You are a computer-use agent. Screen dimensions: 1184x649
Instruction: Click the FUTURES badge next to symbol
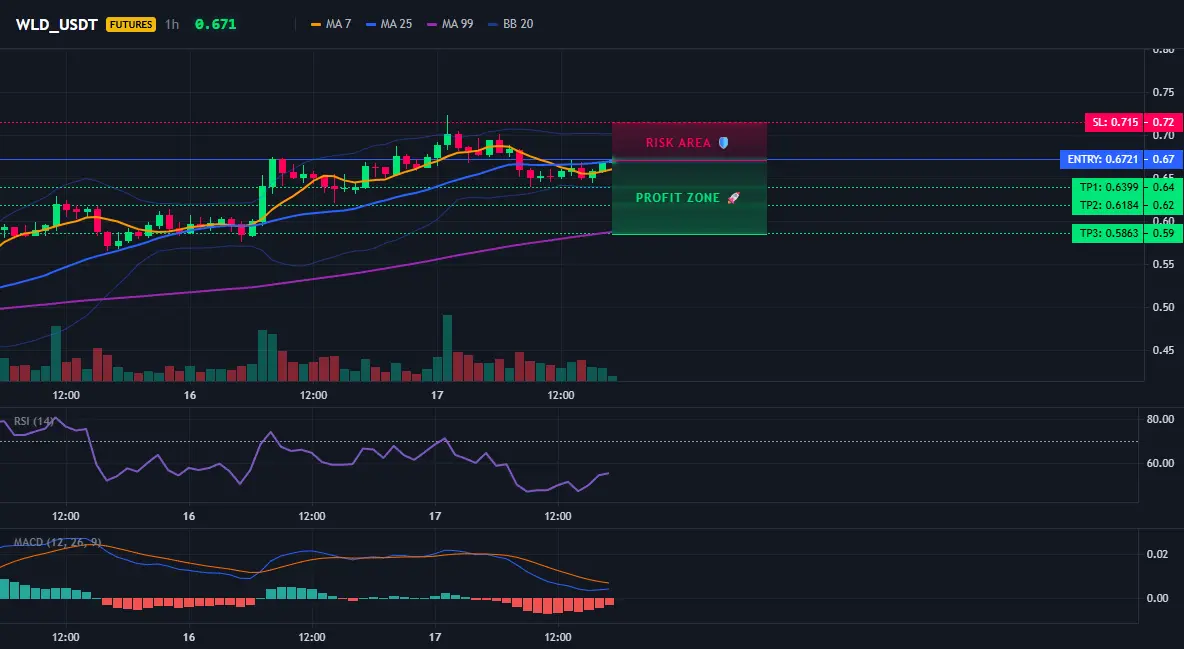[131, 24]
